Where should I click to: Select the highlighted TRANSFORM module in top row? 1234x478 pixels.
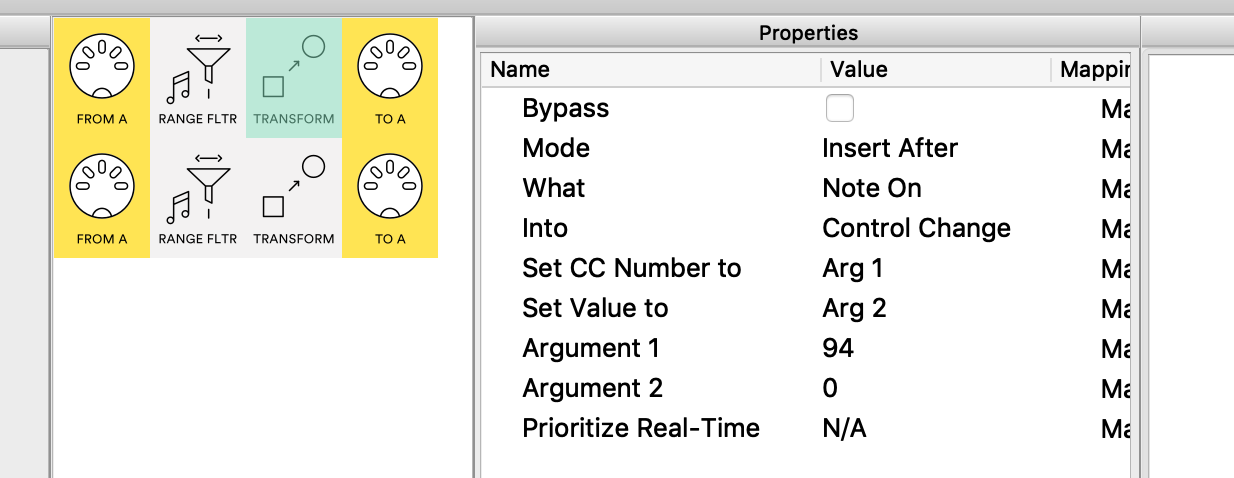coord(293,76)
